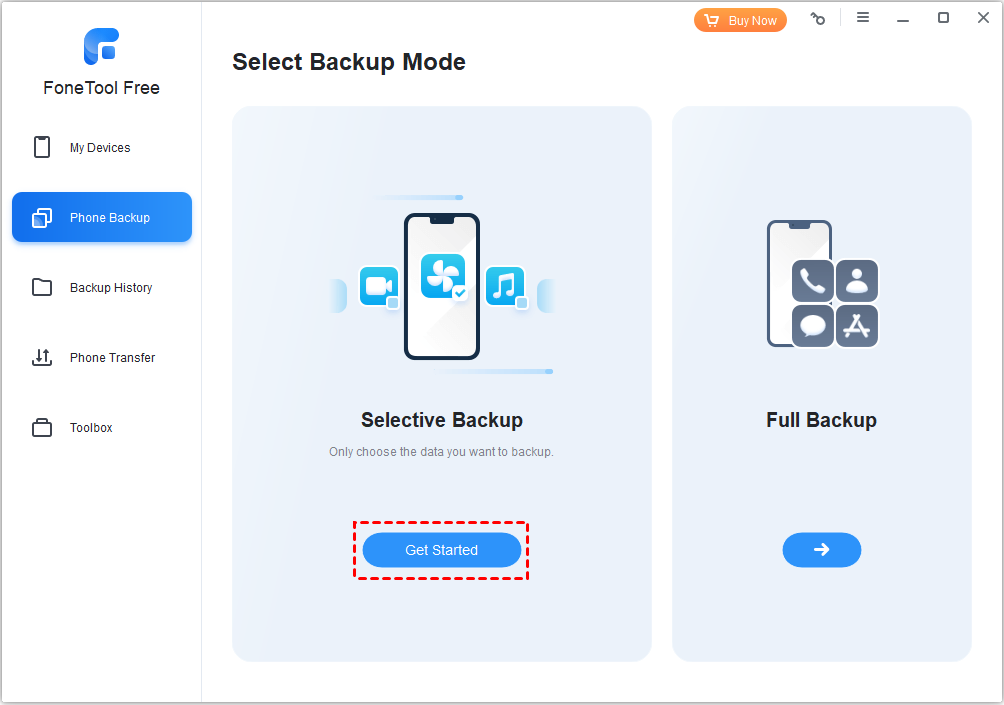Viewport: 1004px width, 705px height.
Task: Click the video camera icon in Selective Backup
Action: pos(378,286)
